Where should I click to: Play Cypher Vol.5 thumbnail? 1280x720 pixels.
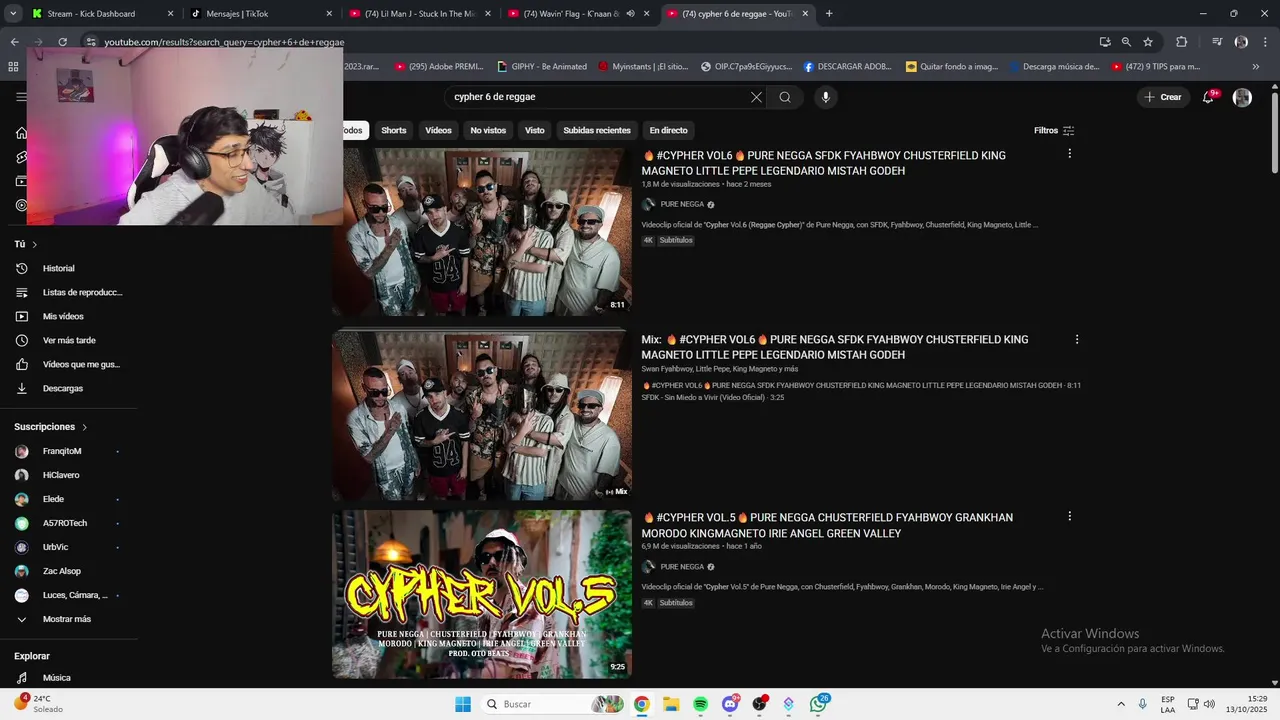coord(482,594)
